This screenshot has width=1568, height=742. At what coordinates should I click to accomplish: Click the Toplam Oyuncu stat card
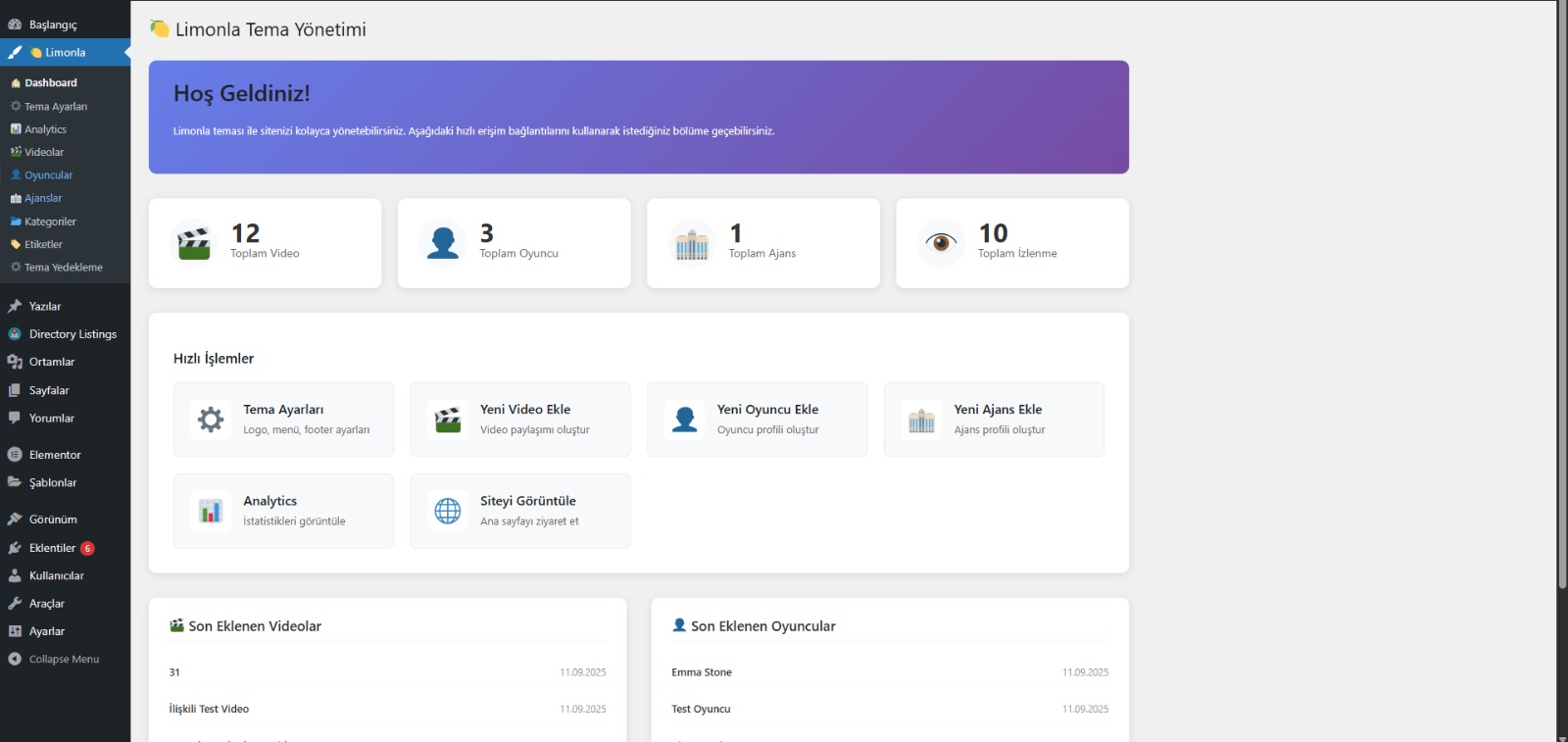(514, 243)
